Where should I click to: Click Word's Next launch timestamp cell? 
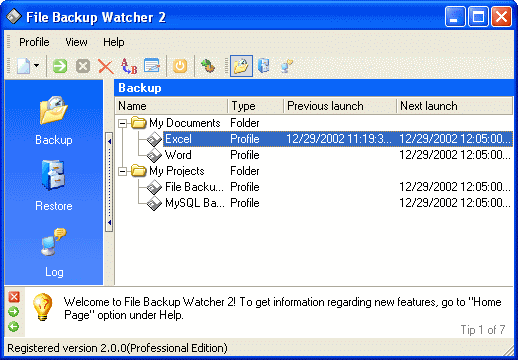coord(455,155)
